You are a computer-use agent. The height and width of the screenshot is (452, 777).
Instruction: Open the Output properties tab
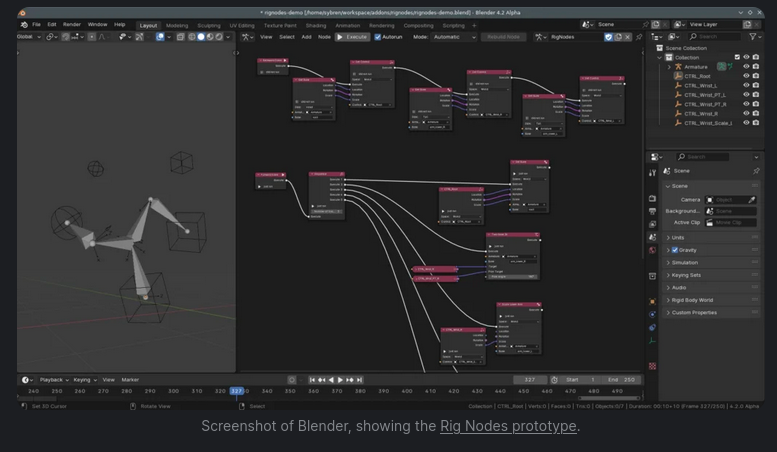click(x=652, y=211)
